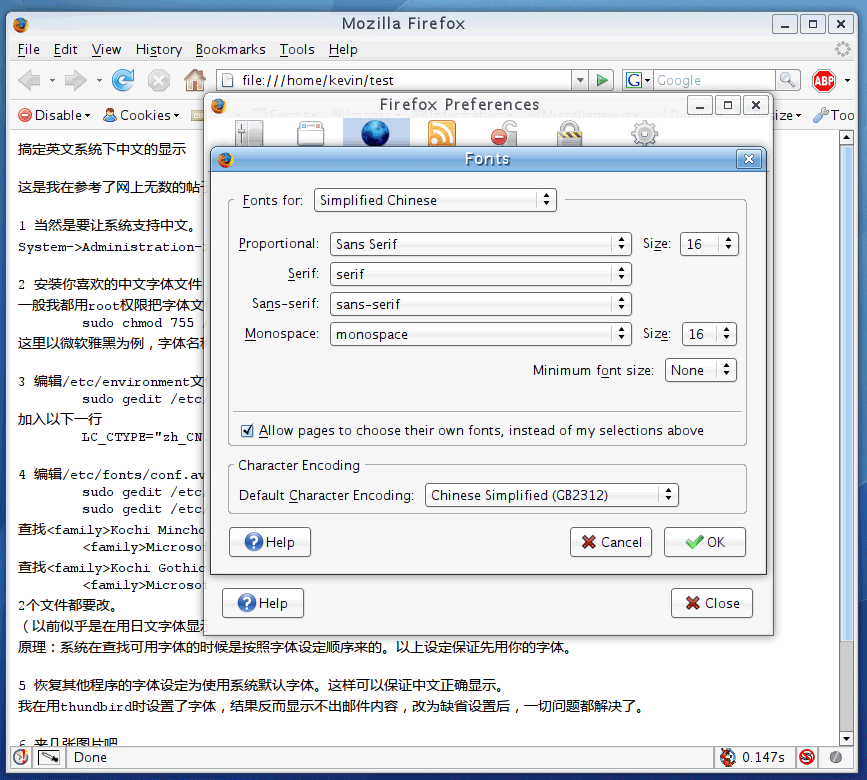The image size is (867, 780).
Task: Select the Content globe preferences icon
Action: pyautogui.click(x=375, y=133)
